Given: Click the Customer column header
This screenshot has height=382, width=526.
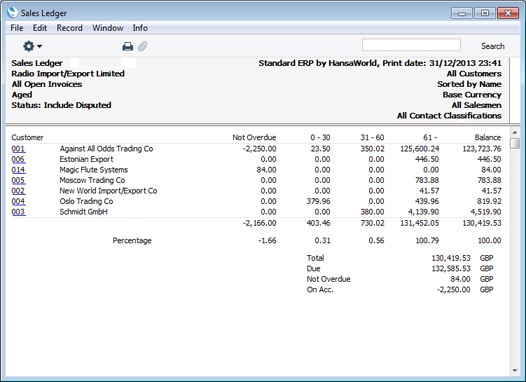Looking at the screenshot, I should [x=27, y=138].
